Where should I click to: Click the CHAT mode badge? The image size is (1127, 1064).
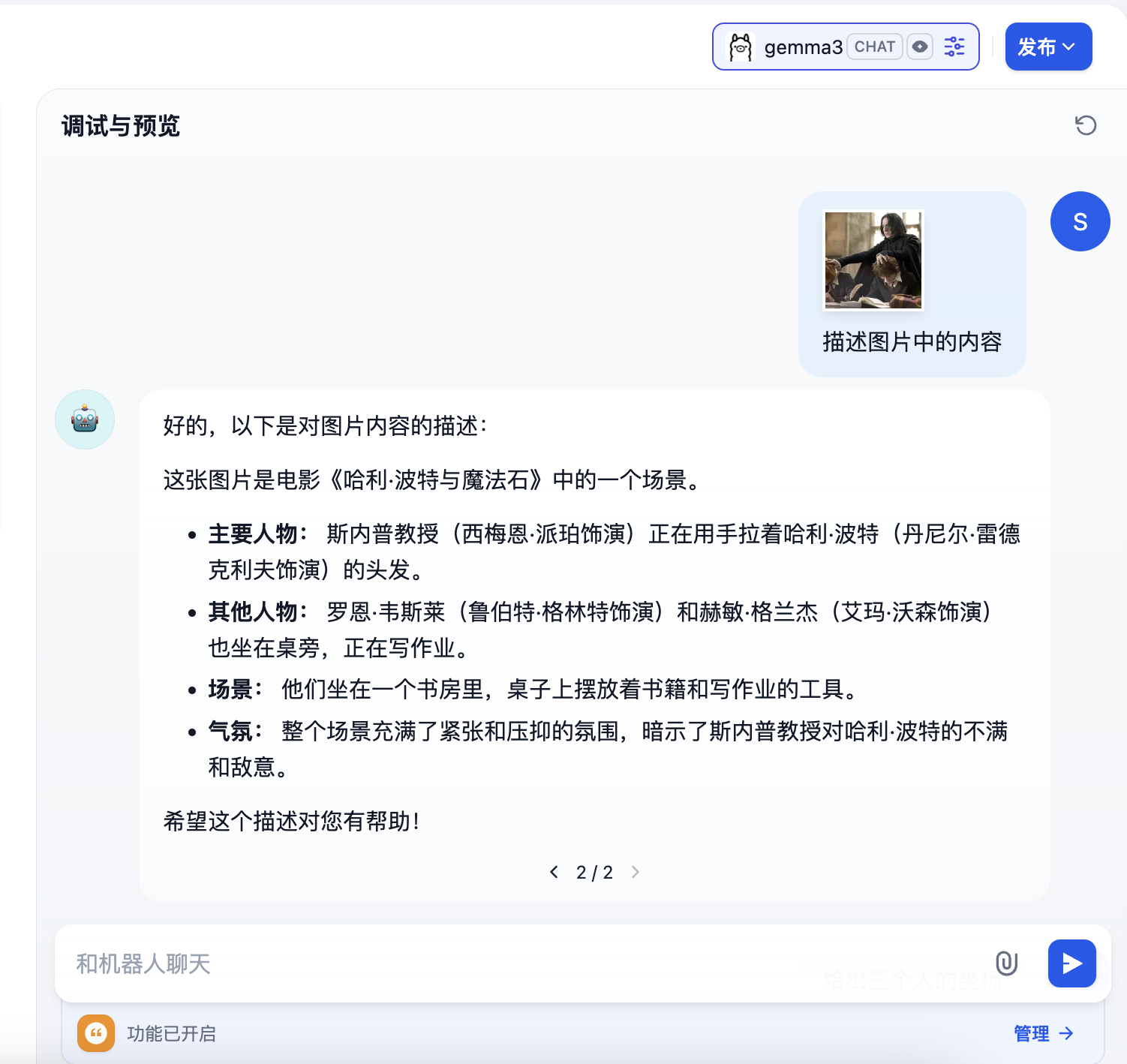pyautogui.click(x=874, y=47)
